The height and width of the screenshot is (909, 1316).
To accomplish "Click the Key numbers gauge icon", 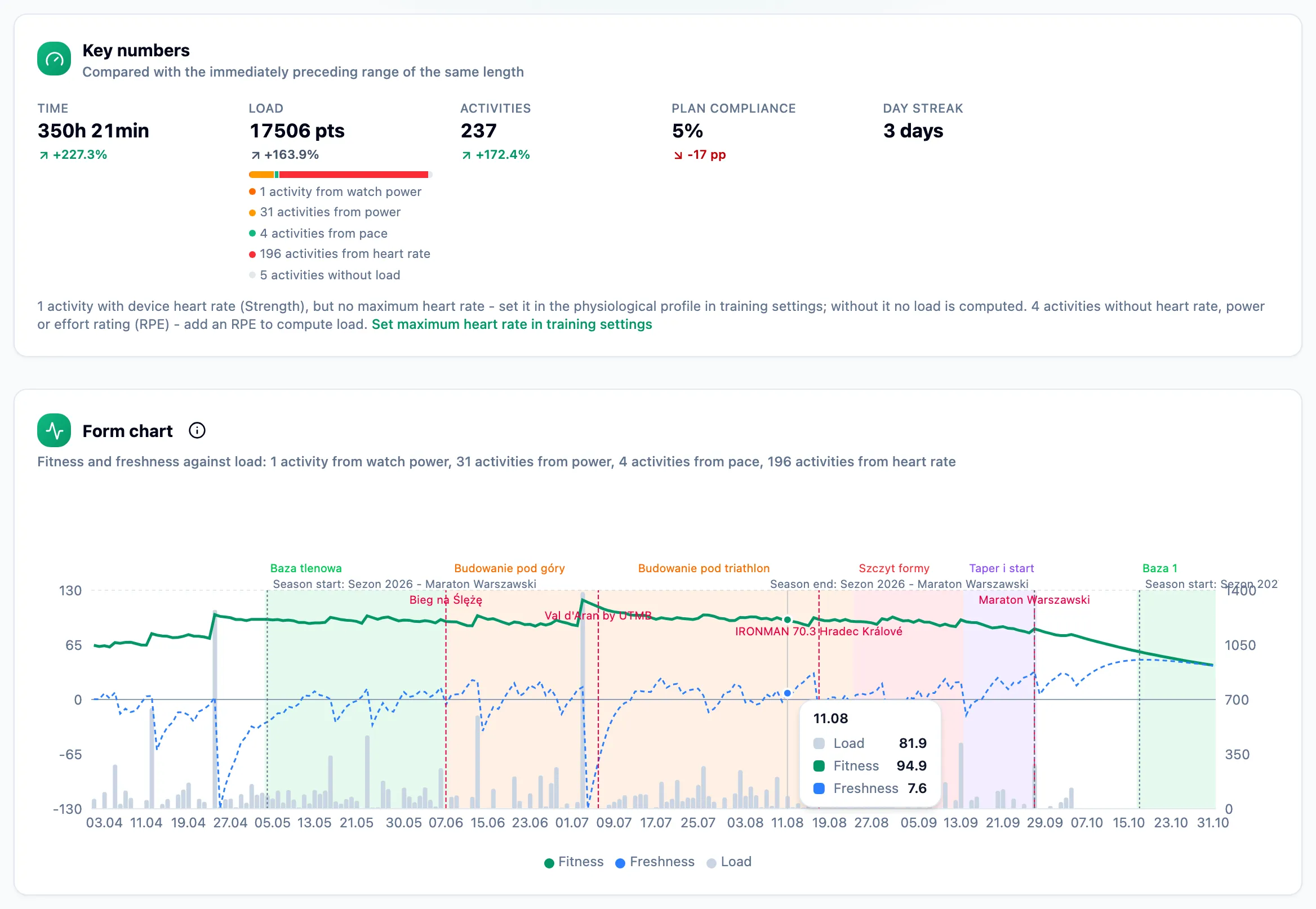I will click(54, 59).
